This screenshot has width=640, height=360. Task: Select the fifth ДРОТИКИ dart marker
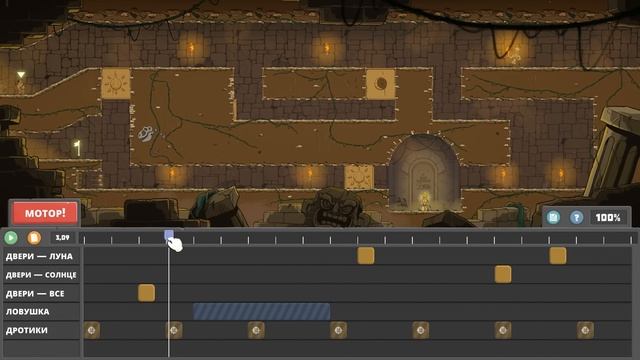pos(421,330)
